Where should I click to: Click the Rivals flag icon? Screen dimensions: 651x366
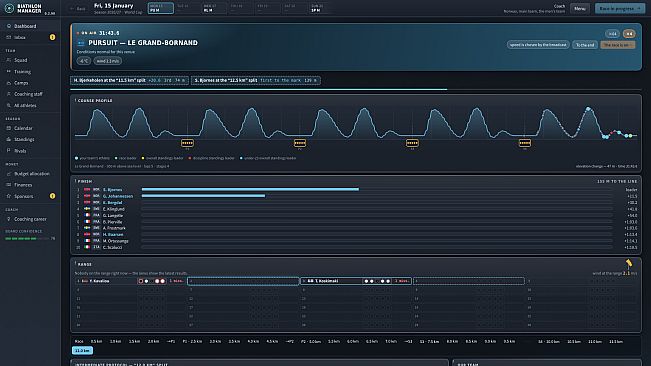tap(9, 151)
